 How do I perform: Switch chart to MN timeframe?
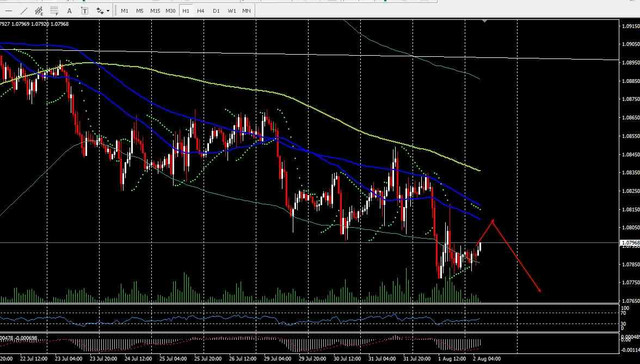tap(247, 11)
